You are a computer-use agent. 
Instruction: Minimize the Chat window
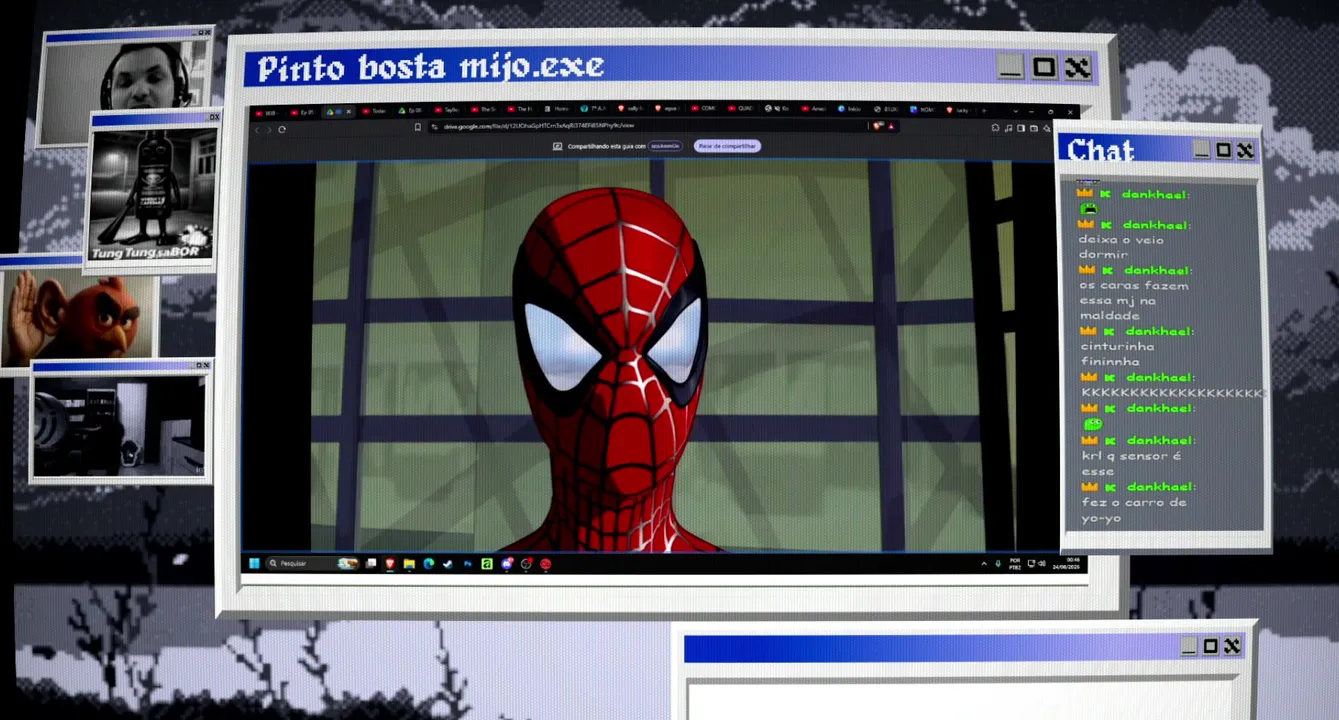1201,151
